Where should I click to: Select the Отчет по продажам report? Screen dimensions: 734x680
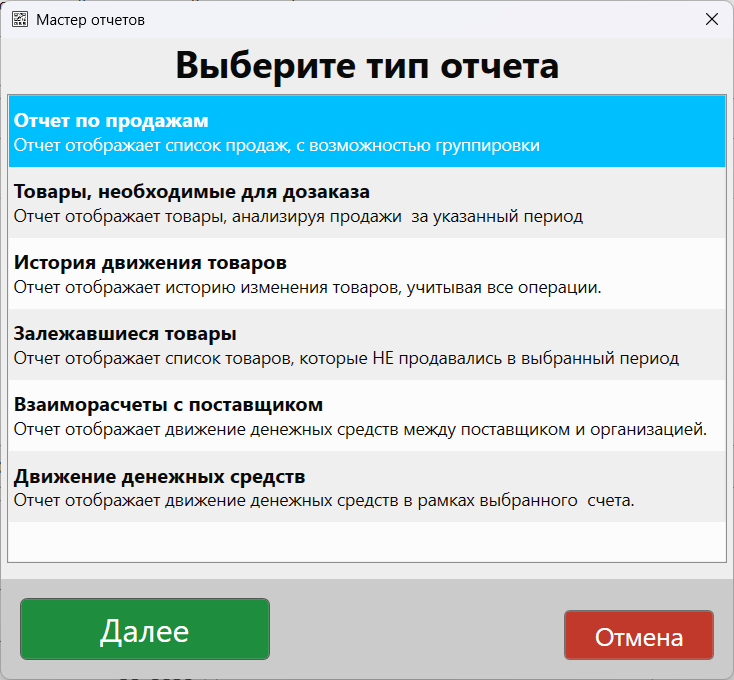click(111, 120)
